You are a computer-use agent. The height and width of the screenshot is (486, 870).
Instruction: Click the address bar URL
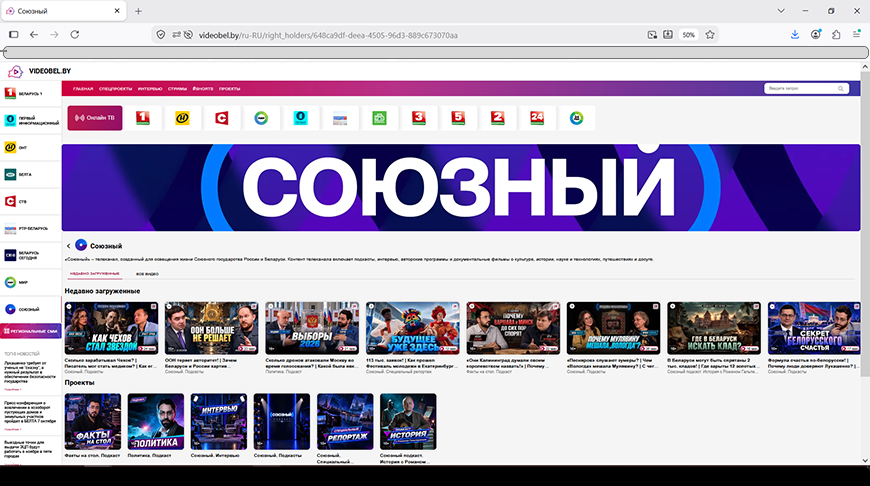pyautogui.click(x=328, y=35)
